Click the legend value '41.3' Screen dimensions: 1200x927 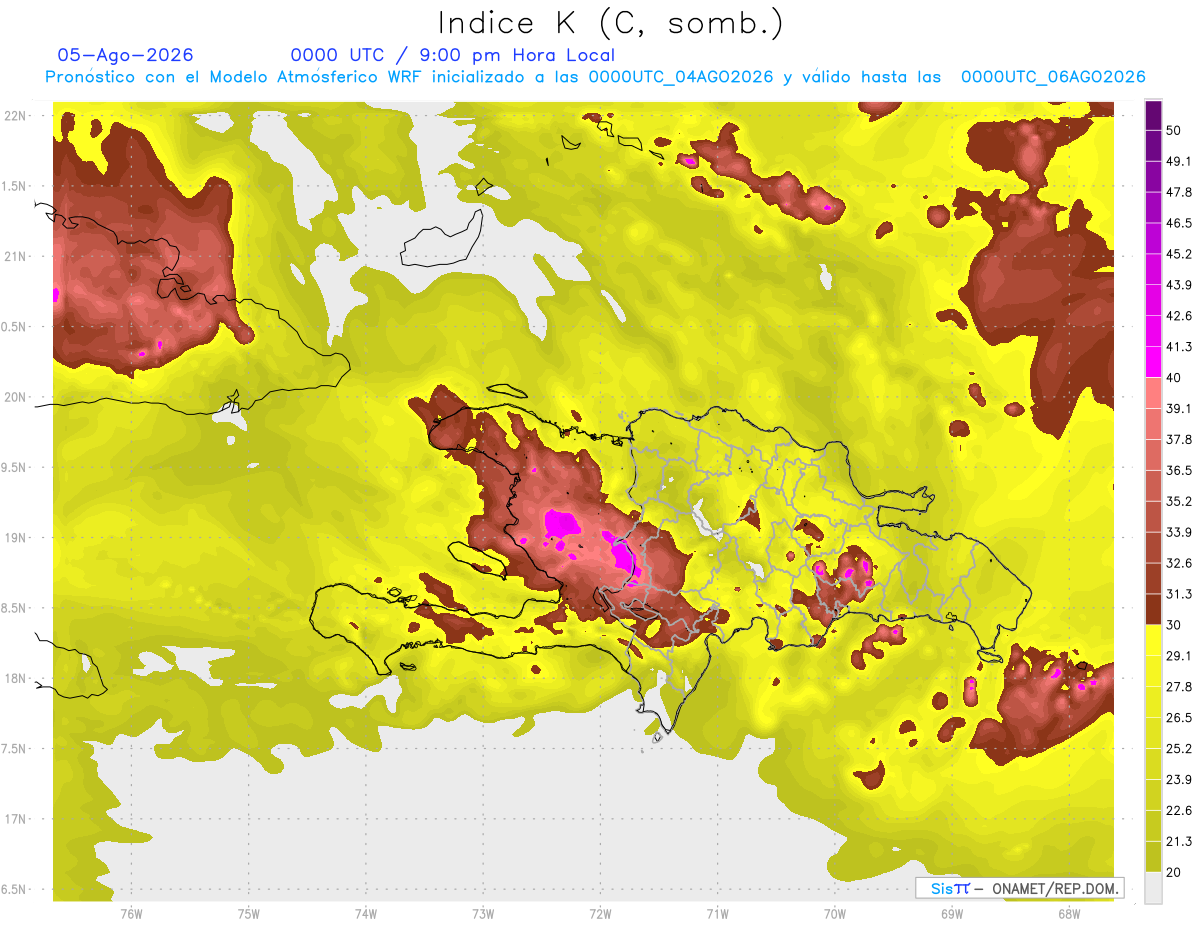[x=1178, y=347]
